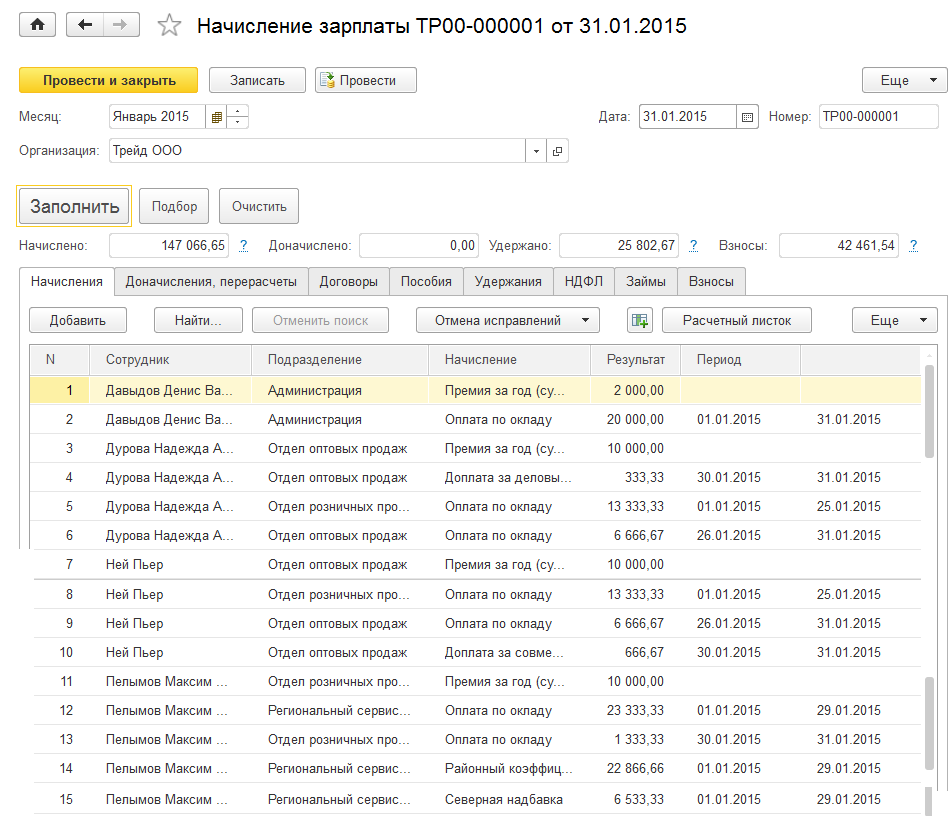Open the top-right Еще dropdown menu

904,81
